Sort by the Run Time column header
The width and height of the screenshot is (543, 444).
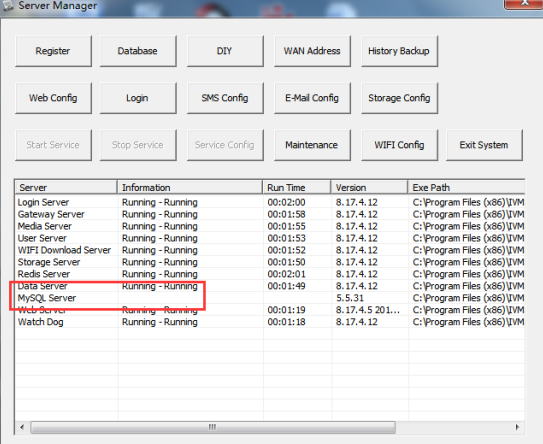tap(297, 187)
